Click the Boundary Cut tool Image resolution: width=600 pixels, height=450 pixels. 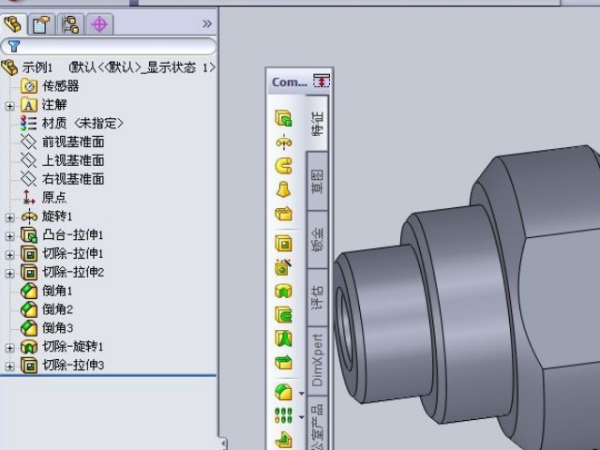tap(284, 362)
